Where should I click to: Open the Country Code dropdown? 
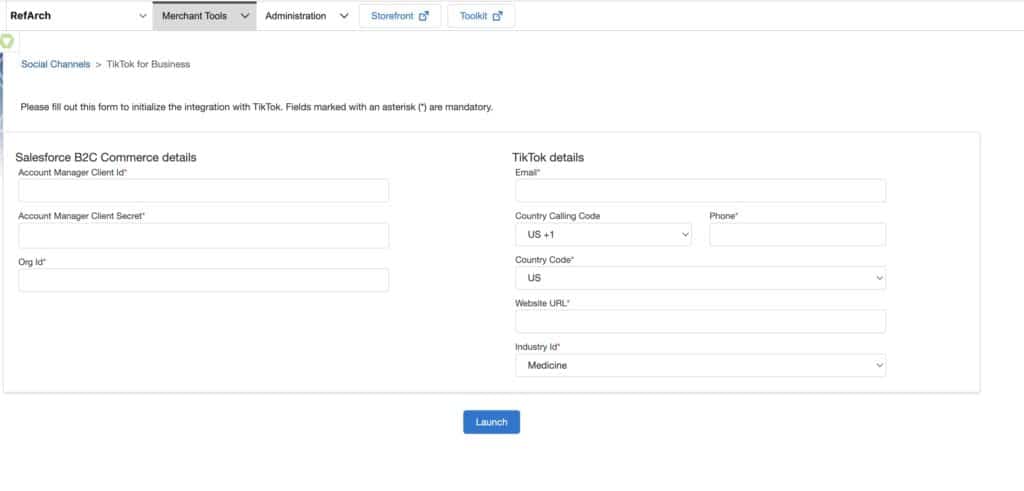(700, 278)
